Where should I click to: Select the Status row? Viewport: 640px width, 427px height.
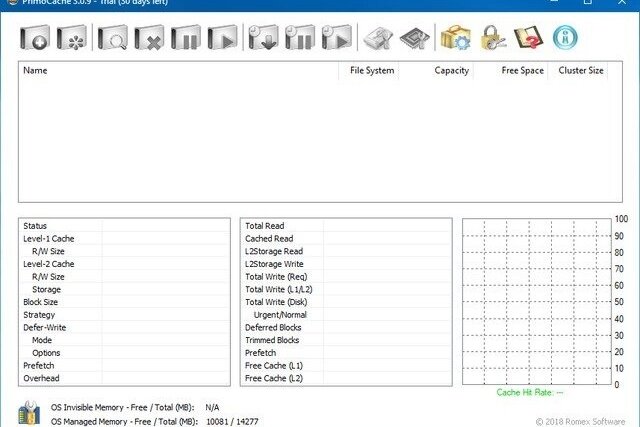click(x=124, y=226)
